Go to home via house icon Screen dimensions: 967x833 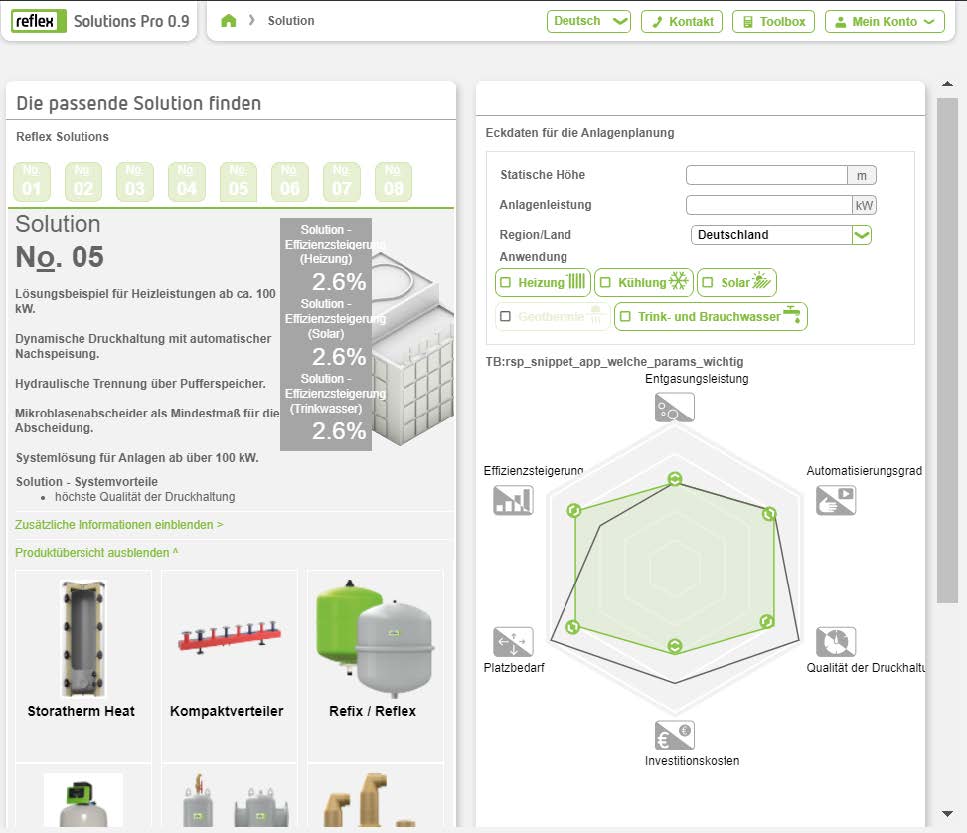229,21
